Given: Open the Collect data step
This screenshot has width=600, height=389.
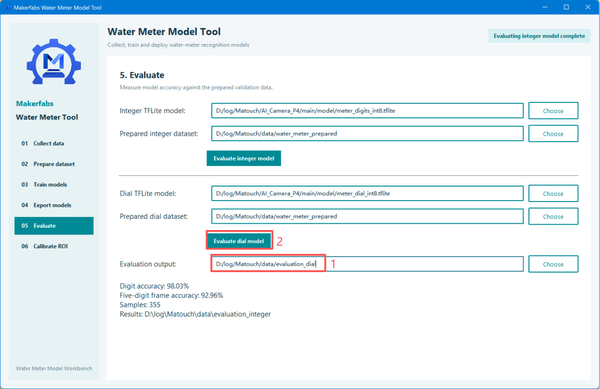Looking at the screenshot, I should [x=54, y=143].
